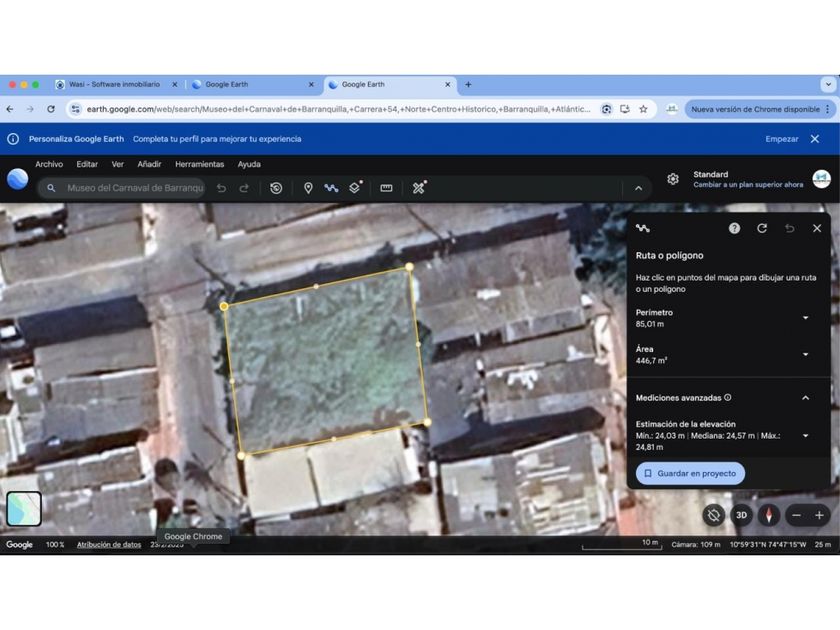Open the Archivo menu

[x=49, y=164]
